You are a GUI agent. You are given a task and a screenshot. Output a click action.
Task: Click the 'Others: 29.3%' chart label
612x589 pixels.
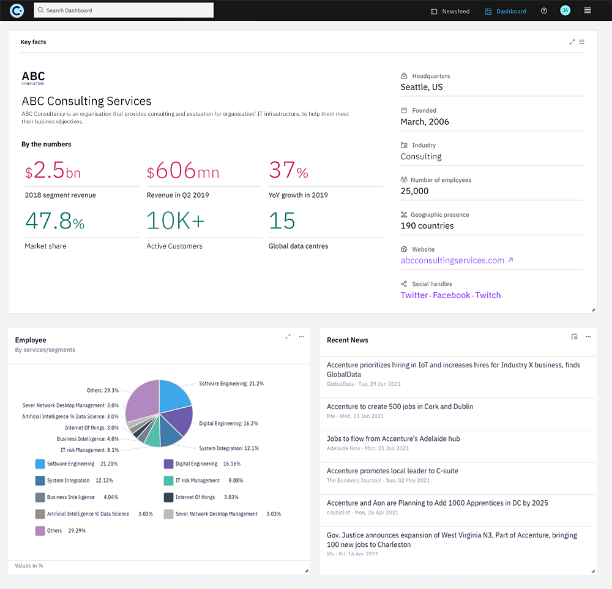click(103, 390)
